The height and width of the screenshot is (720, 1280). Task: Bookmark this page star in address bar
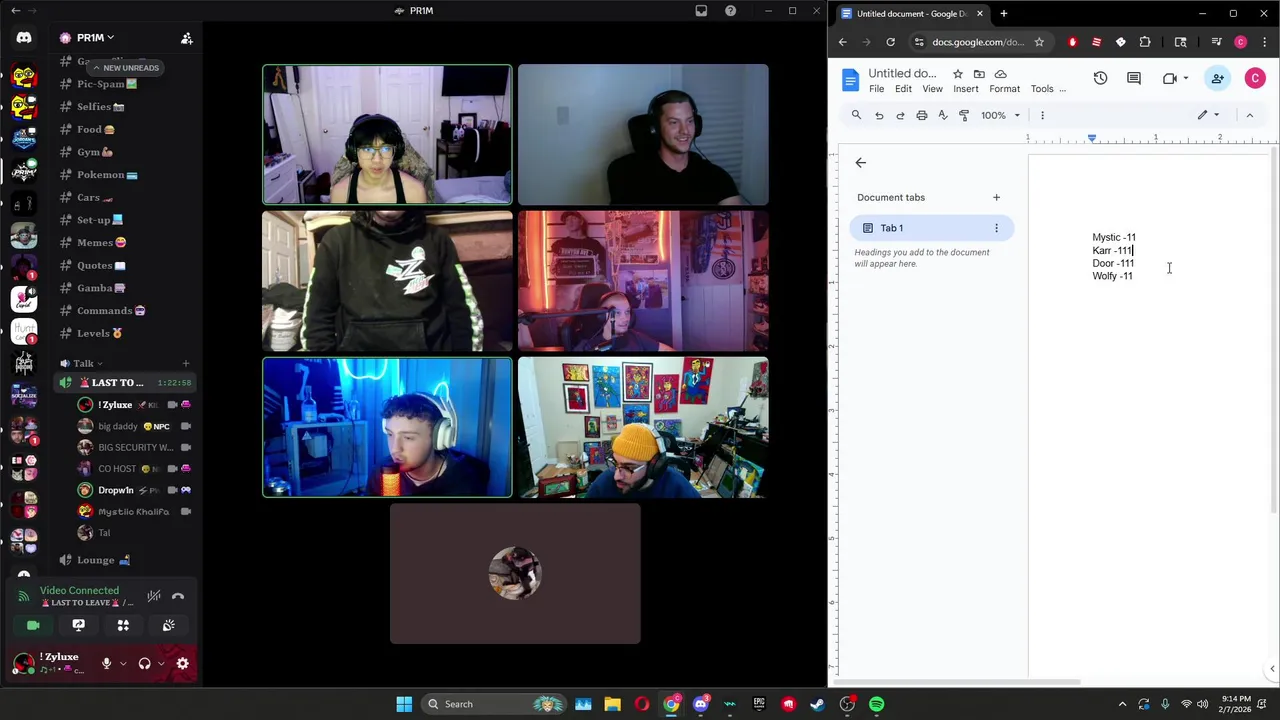1039,42
